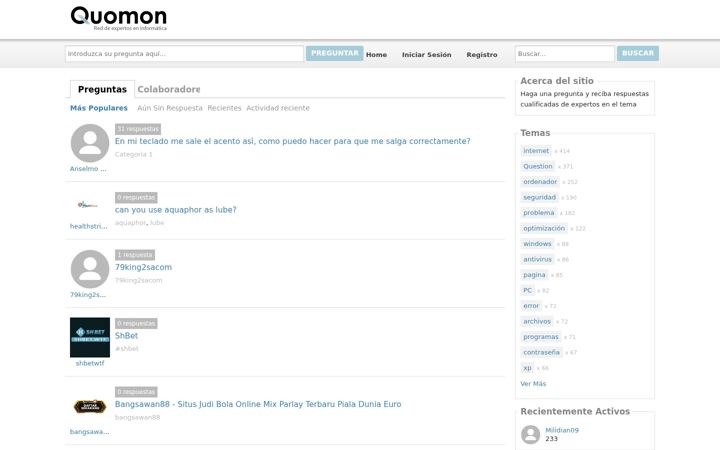The image size is (720, 450).
Task: Focus the Buscar search field
Action: (565, 53)
